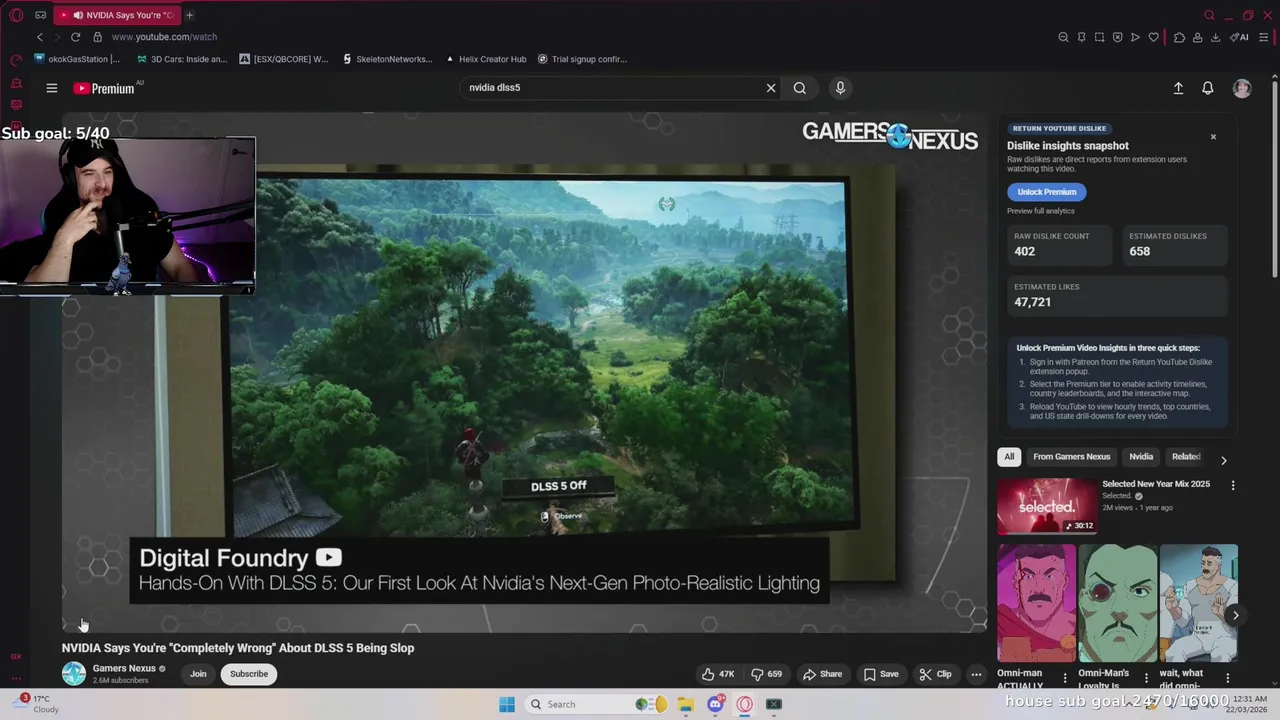The height and width of the screenshot is (720, 1280).
Task: Open the 'wait, what did omni-' short thumbnail
Action: pyautogui.click(x=1198, y=603)
